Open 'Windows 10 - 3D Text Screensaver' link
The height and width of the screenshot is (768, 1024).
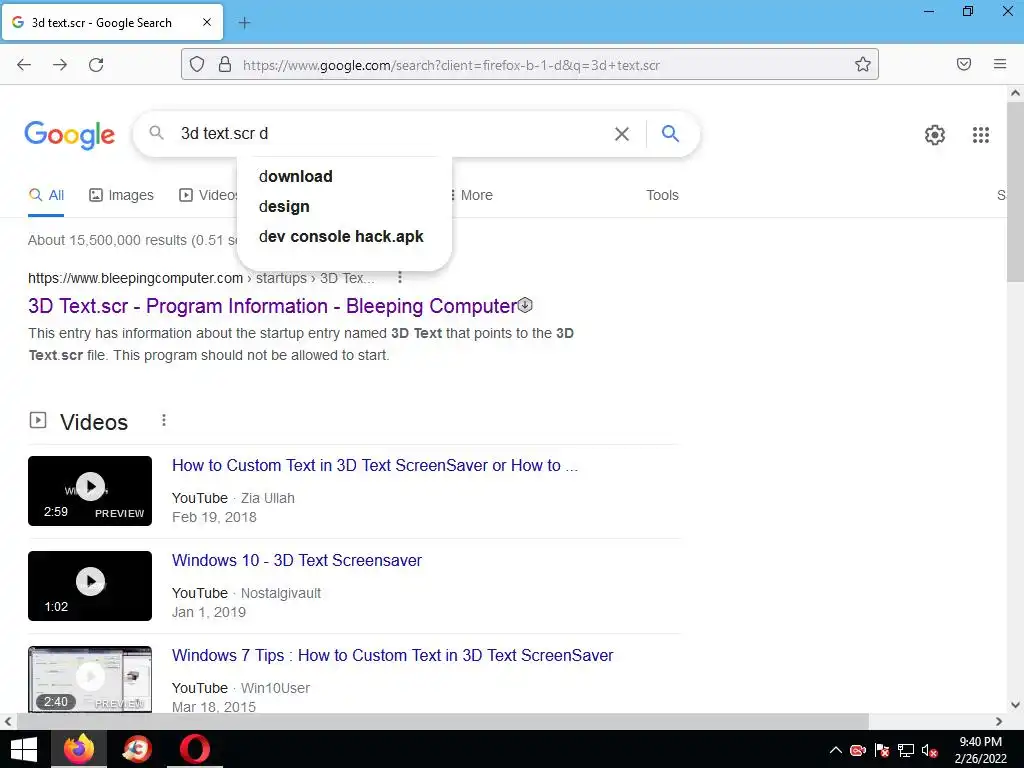tap(296, 561)
